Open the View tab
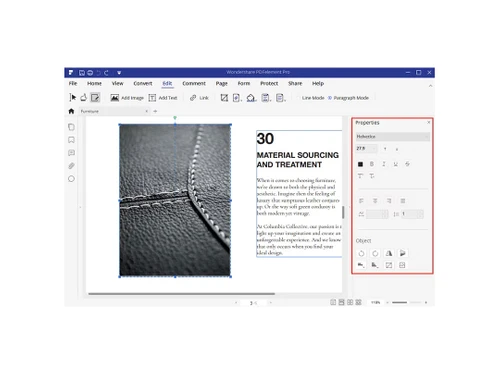500x375 pixels. (x=117, y=83)
